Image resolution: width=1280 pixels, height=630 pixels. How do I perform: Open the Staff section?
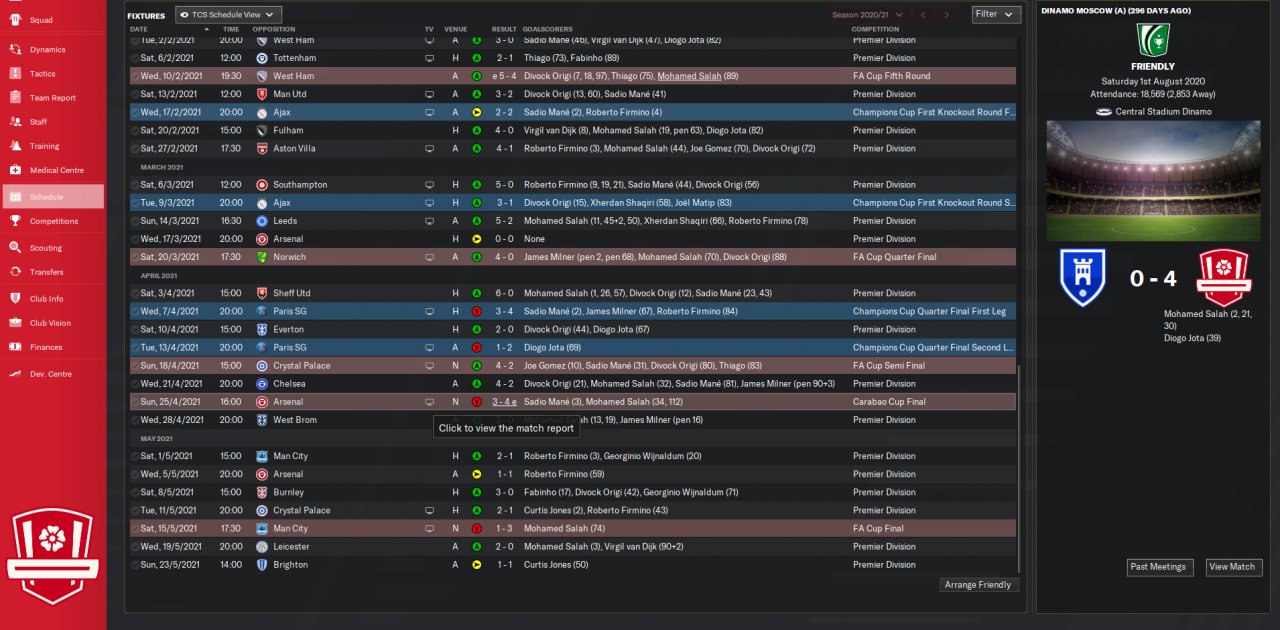(x=52, y=122)
